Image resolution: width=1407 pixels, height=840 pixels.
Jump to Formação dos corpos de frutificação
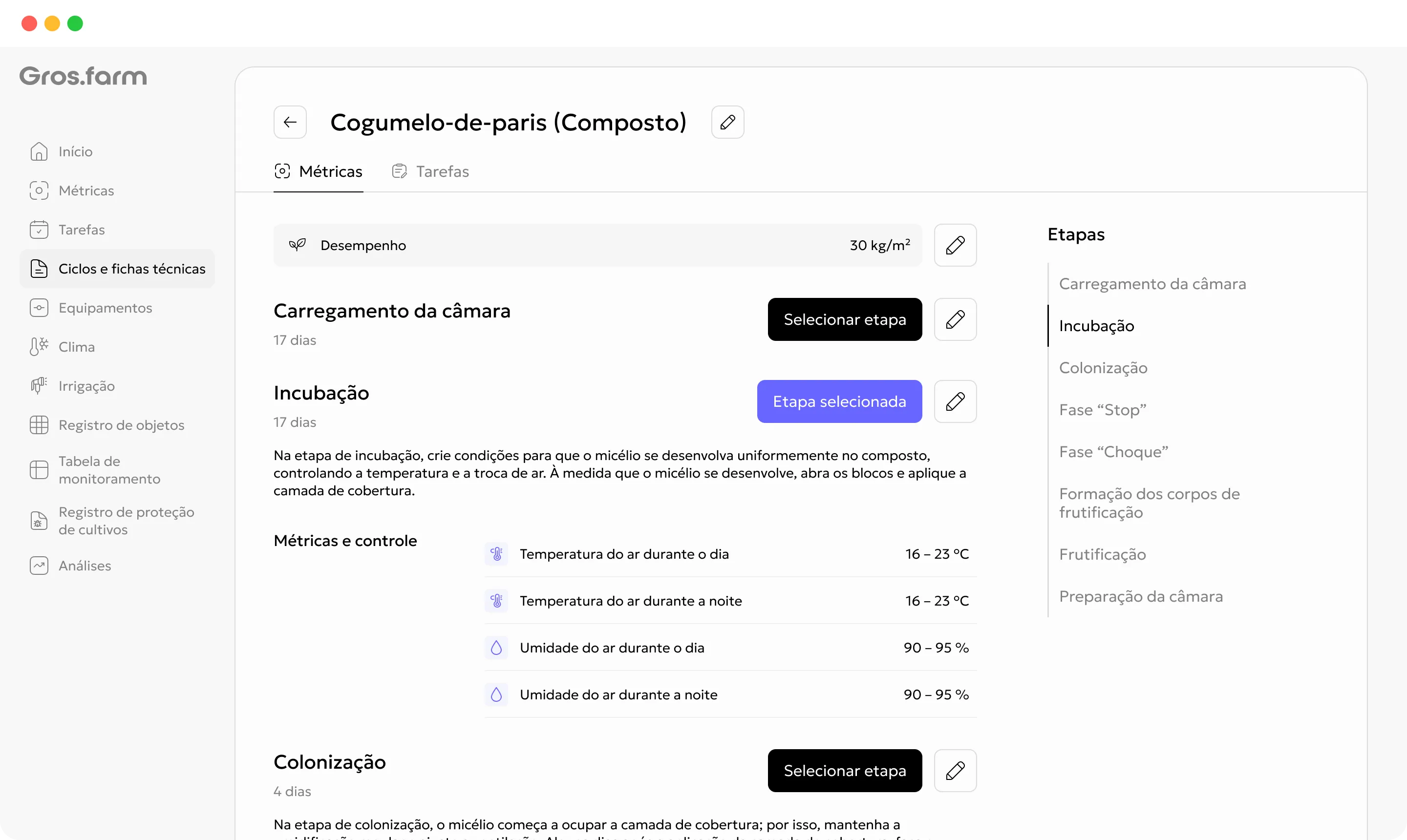[x=1149, y=503]
